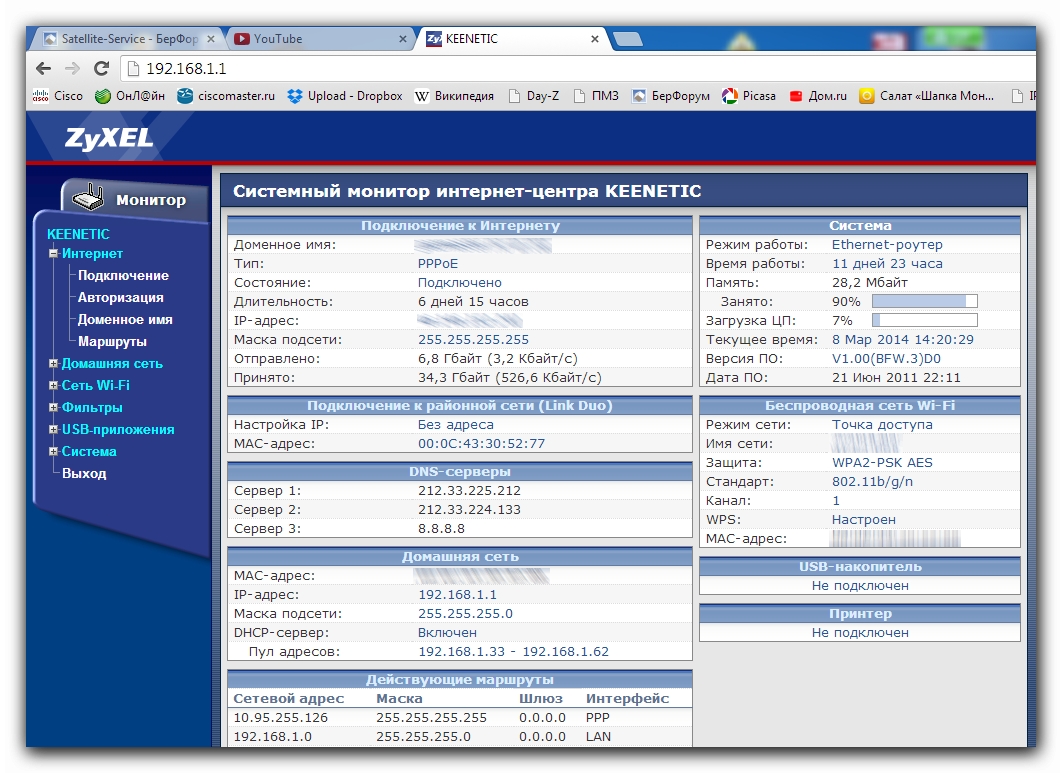This screenshot has width=1062, height=773.
Task: Click the memory usage progress bar
Action: click(924, 302)
